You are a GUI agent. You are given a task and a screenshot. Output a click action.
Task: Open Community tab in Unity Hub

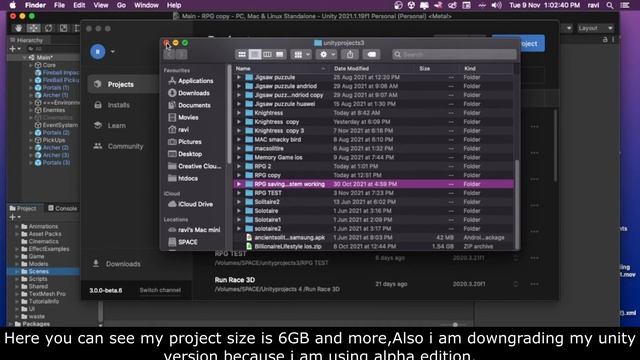click(125, 146)
